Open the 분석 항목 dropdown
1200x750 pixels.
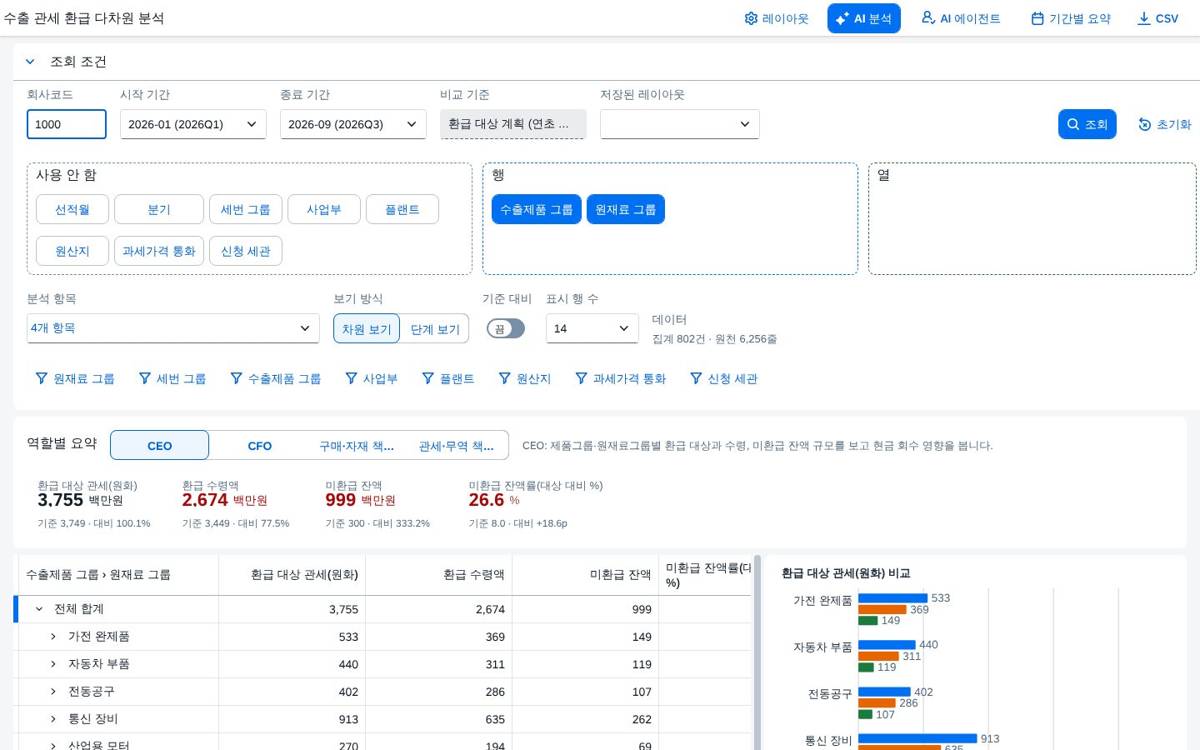click(173, 328)
